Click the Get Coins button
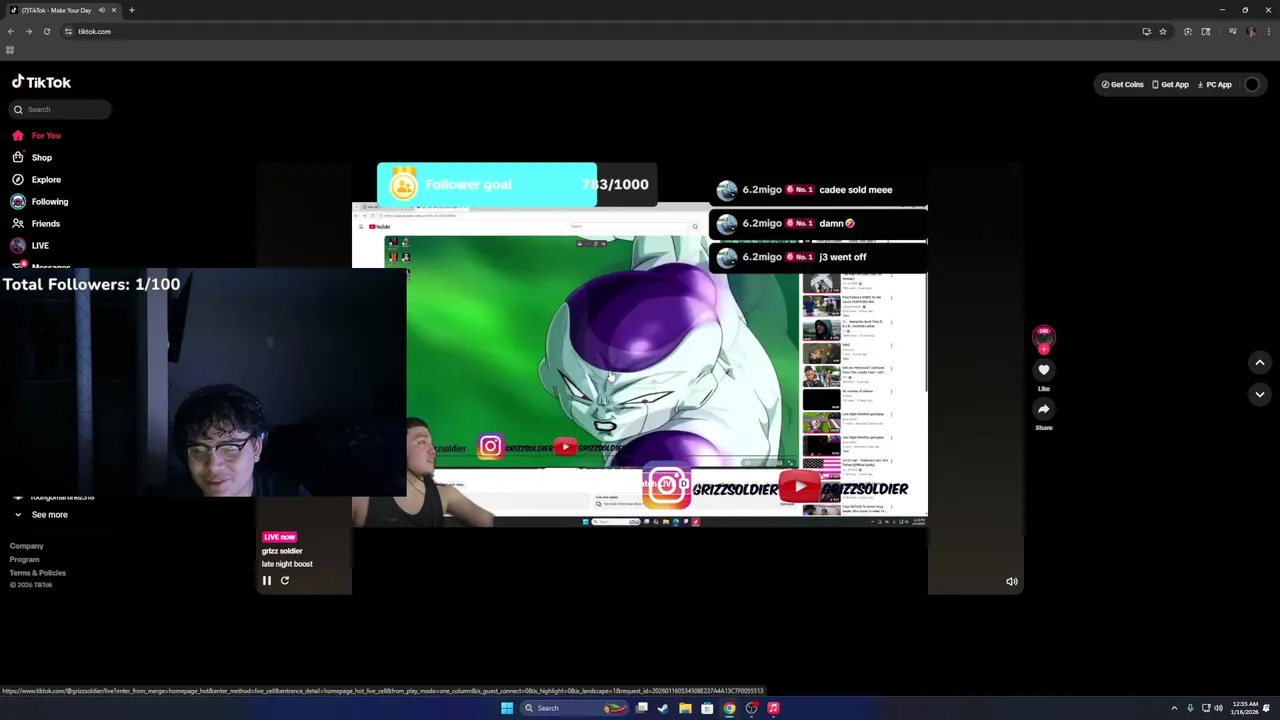1280x720 pixels. 1122,84
